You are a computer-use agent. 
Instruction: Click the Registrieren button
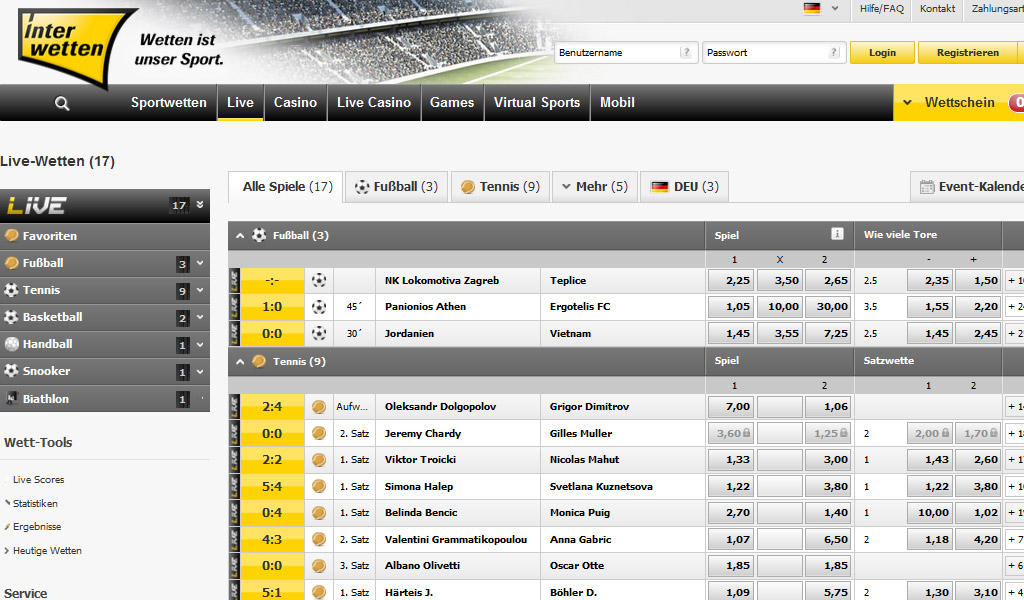968,52
